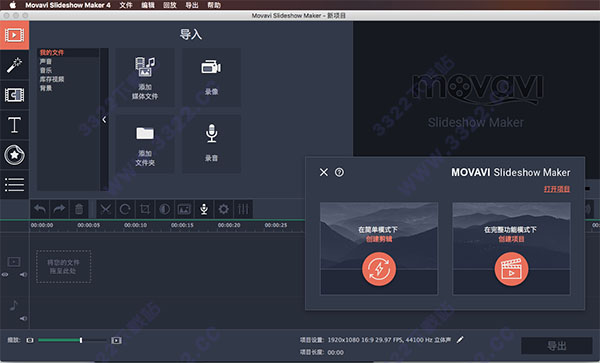Click the Export (导出) button at bottom right
Image resolution: width=600 pixels, height=363 pixels.
point(557,346)
